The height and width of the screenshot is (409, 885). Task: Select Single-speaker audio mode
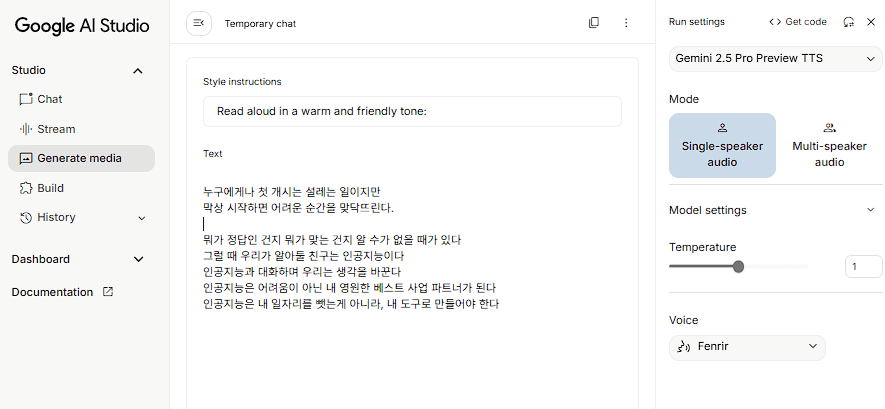[x=722, y=145]
